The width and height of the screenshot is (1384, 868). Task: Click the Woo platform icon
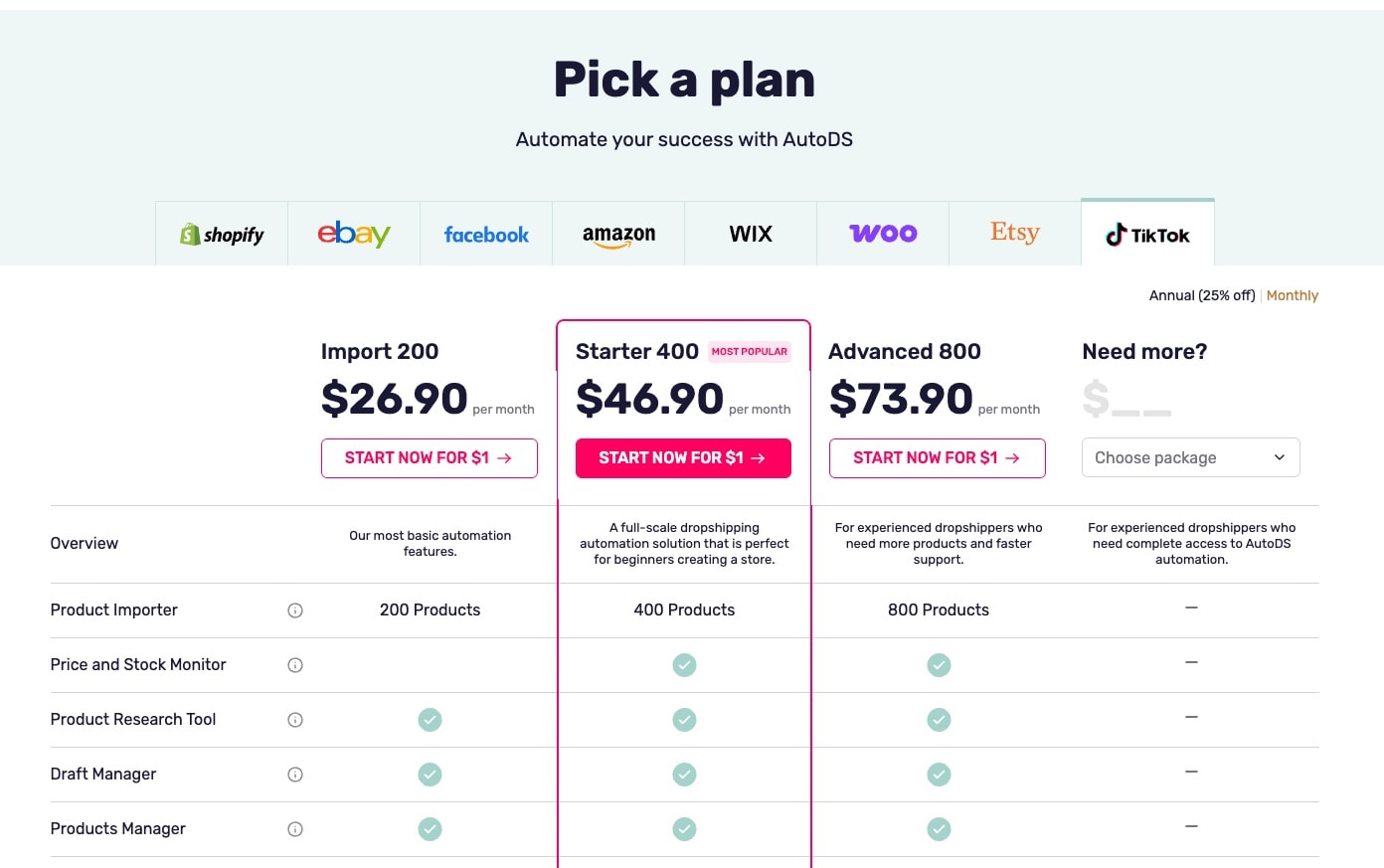coord(883,233)
